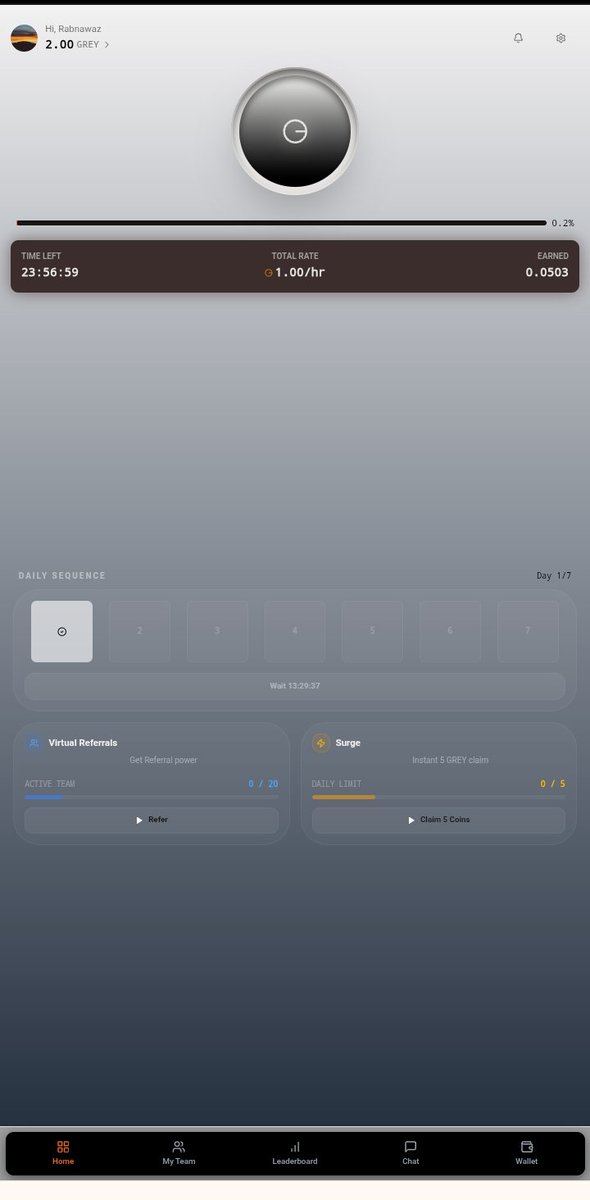Click the Virtual Referrals people icon

point(34,743)
